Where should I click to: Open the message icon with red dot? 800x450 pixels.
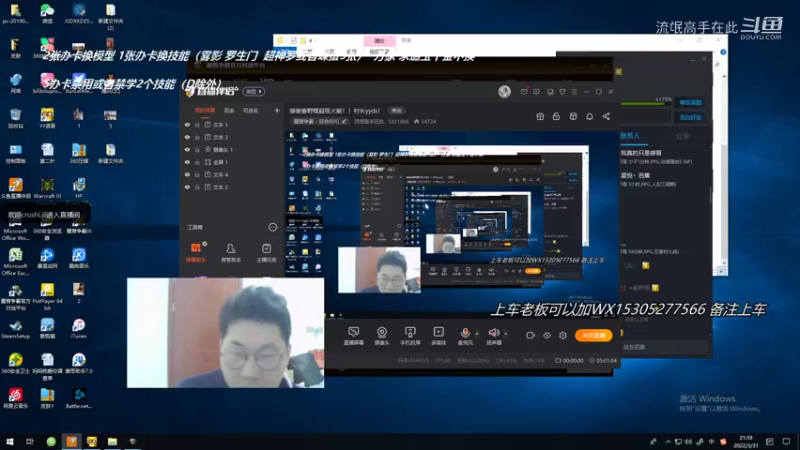point(524,91)
